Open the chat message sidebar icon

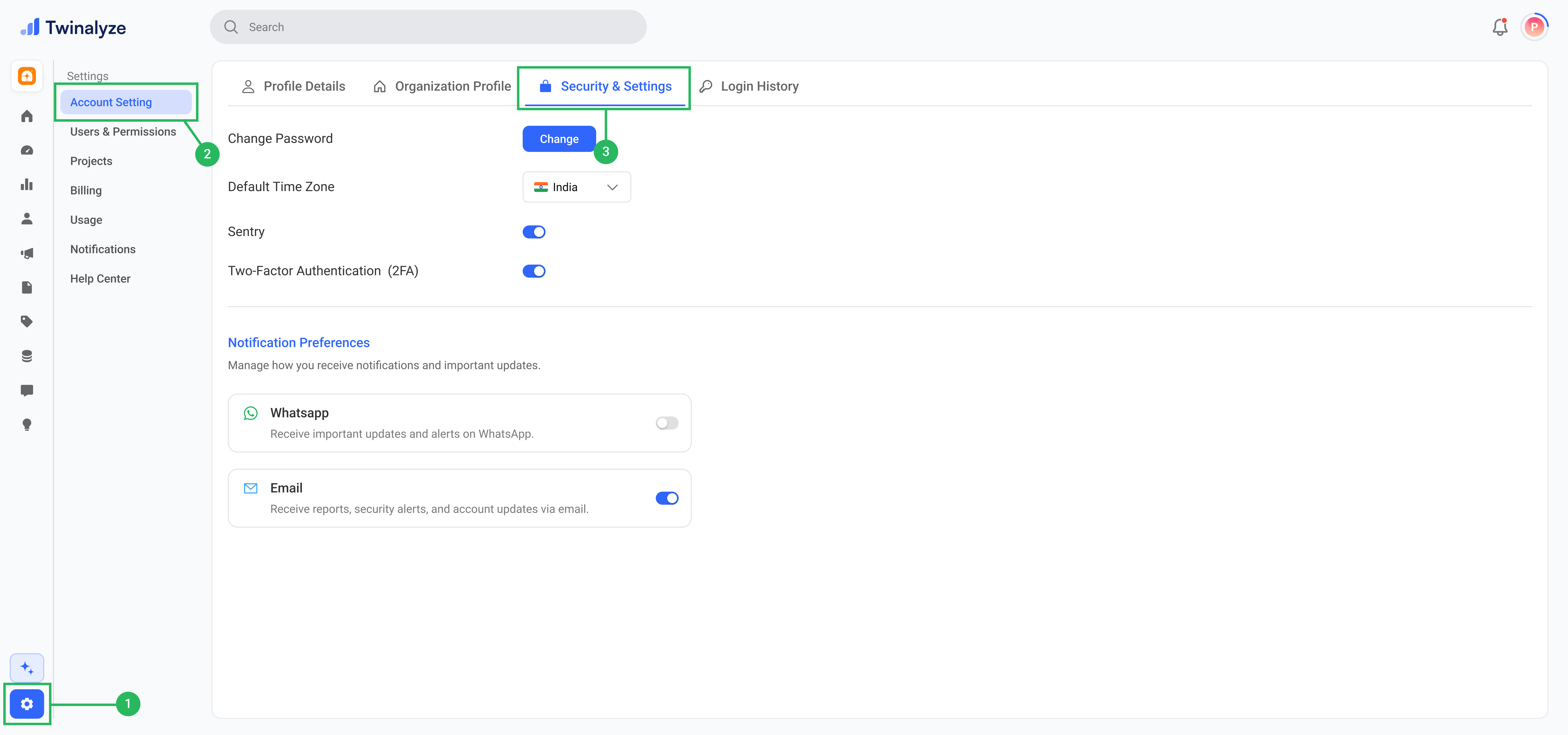[x=27, y=390]
